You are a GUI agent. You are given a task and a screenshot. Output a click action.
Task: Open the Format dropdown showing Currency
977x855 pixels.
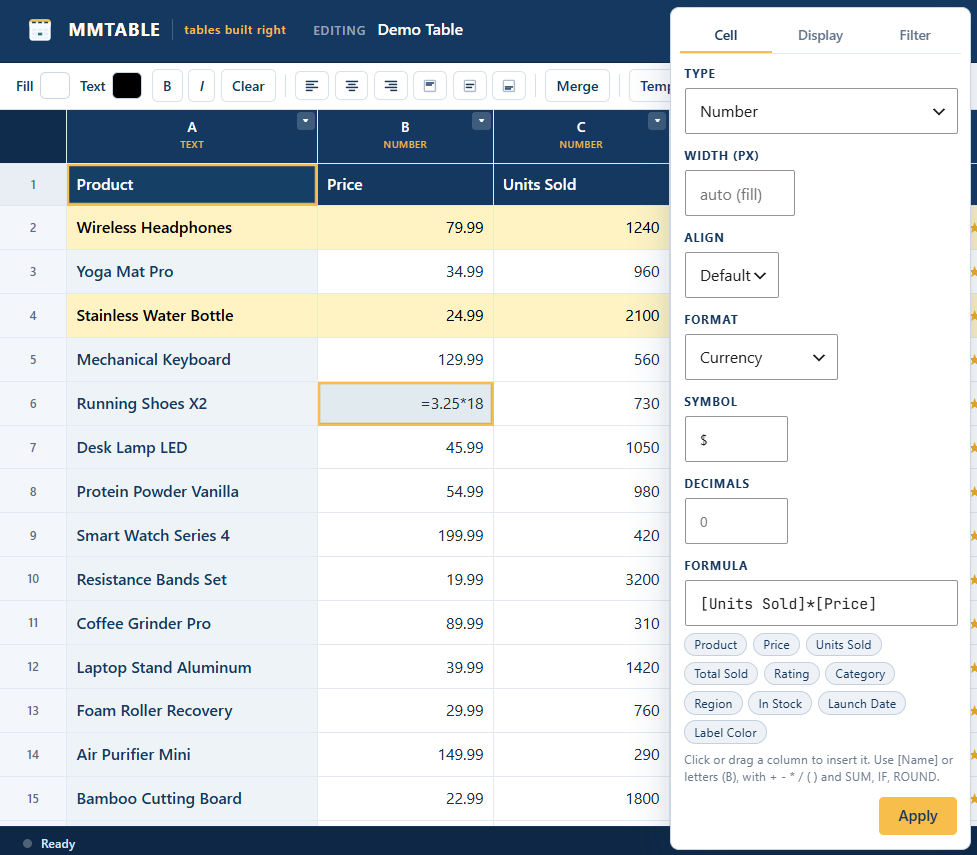pyautogui.click(x=761, y=357)
